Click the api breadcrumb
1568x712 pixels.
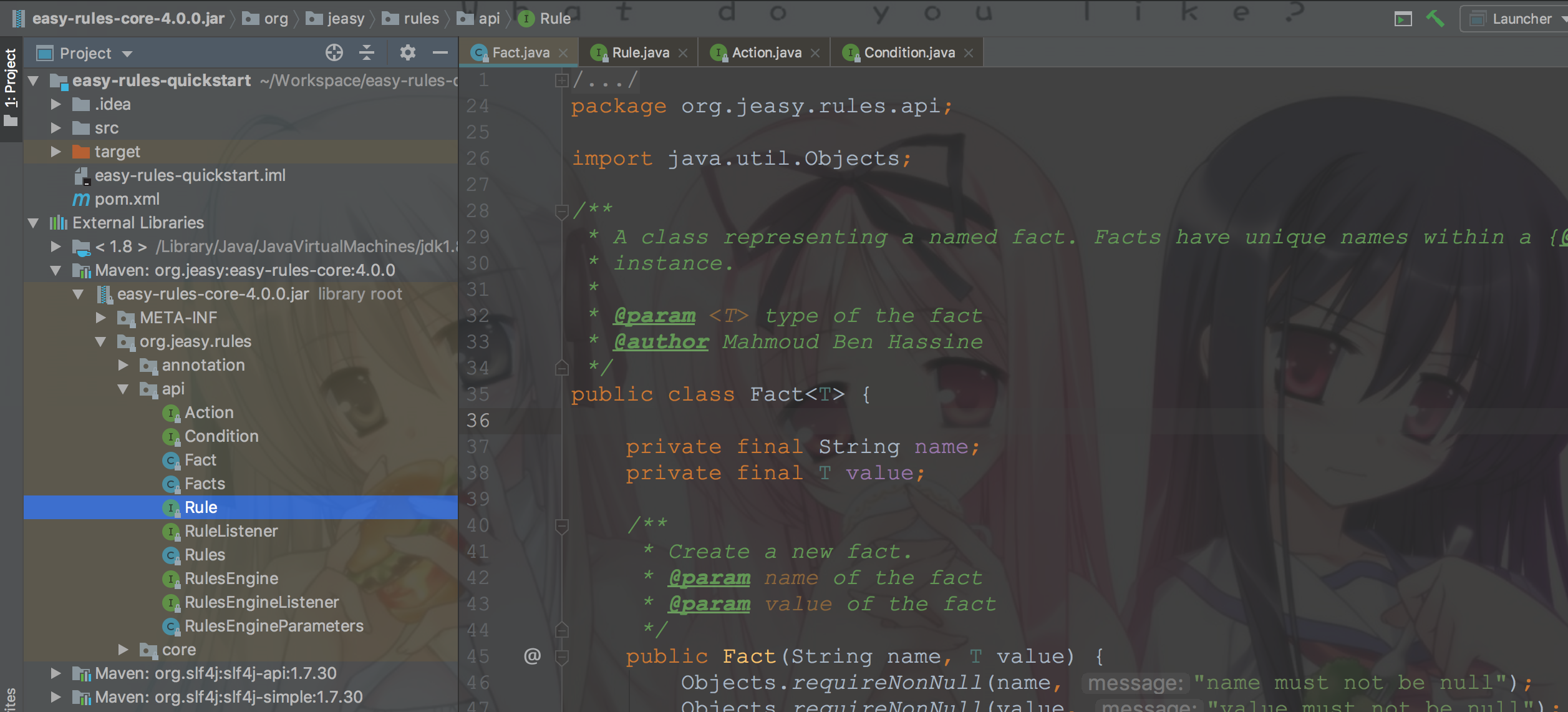(478, 19)
